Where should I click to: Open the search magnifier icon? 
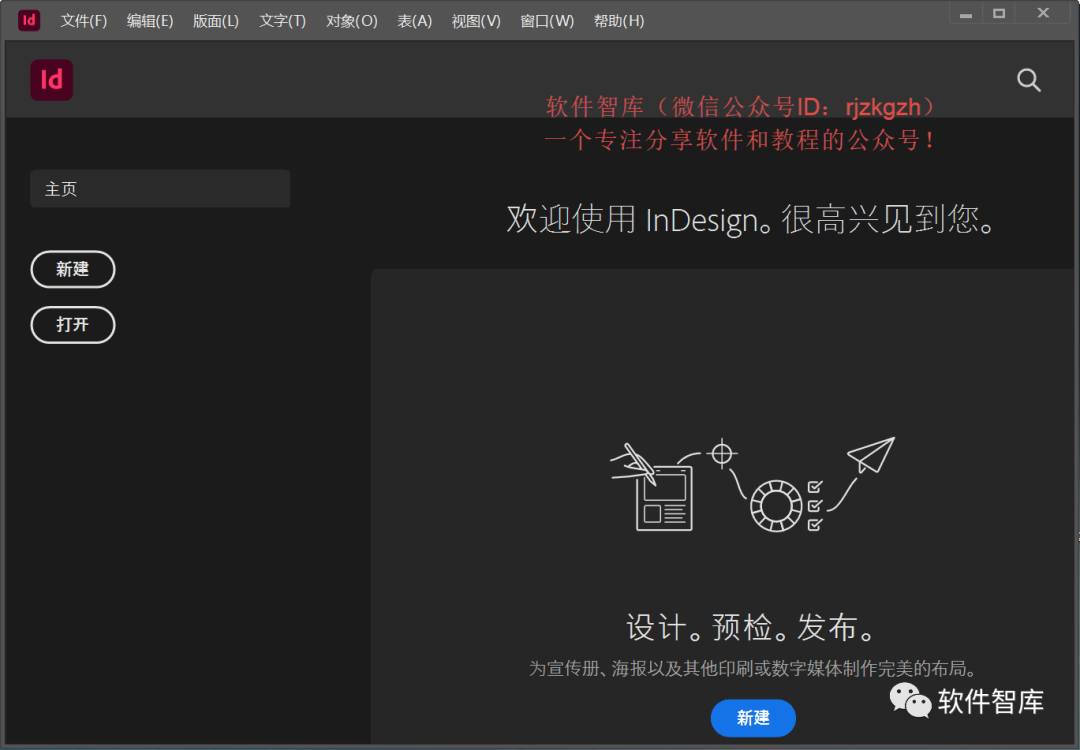1028,80
